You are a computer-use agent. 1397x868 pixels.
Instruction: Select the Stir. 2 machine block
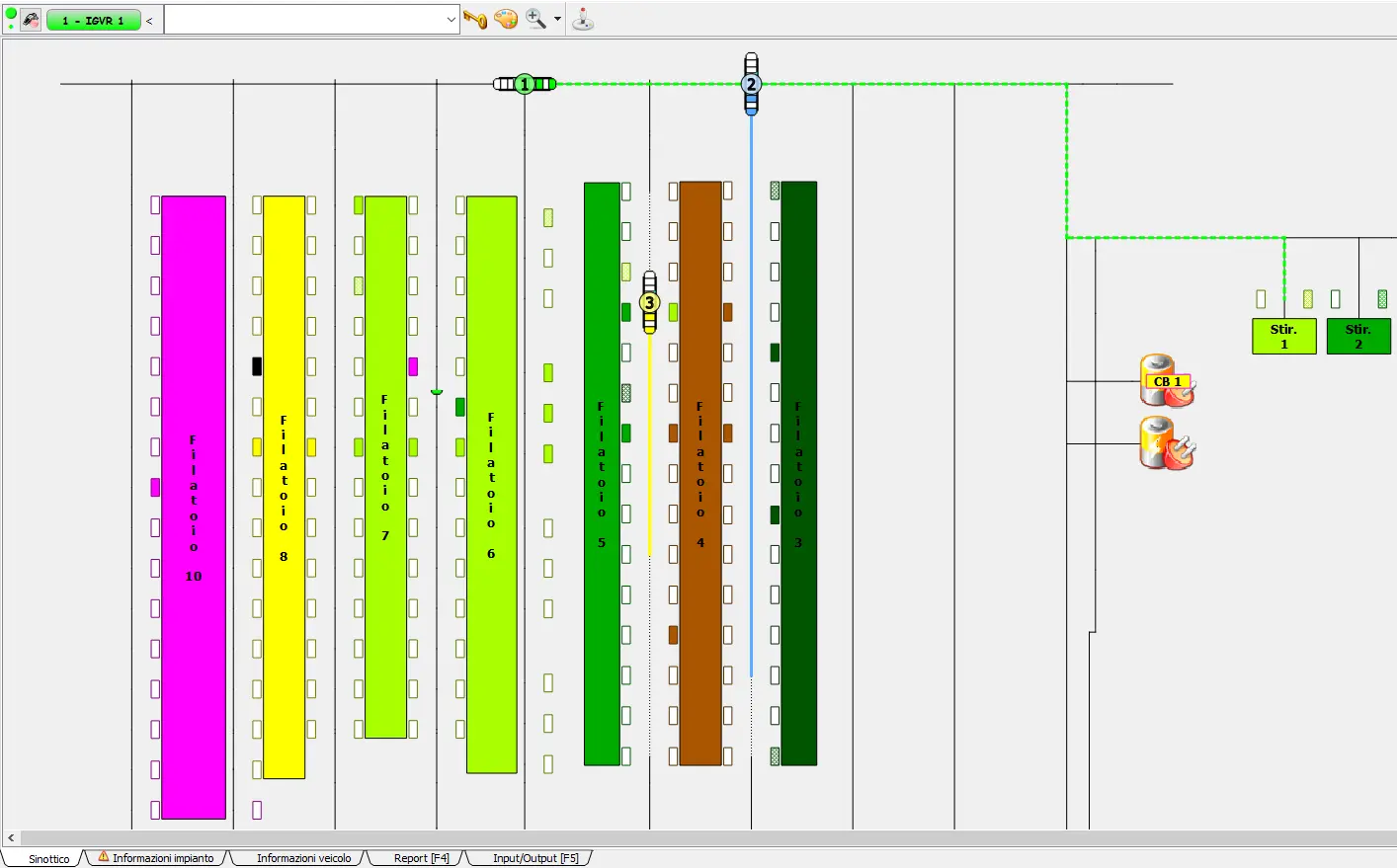(1358, 336)
